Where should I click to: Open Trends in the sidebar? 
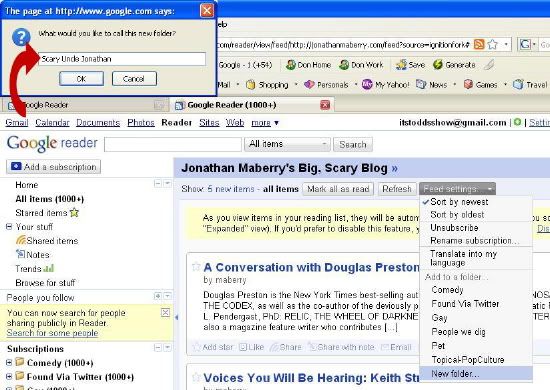[34, 269]
